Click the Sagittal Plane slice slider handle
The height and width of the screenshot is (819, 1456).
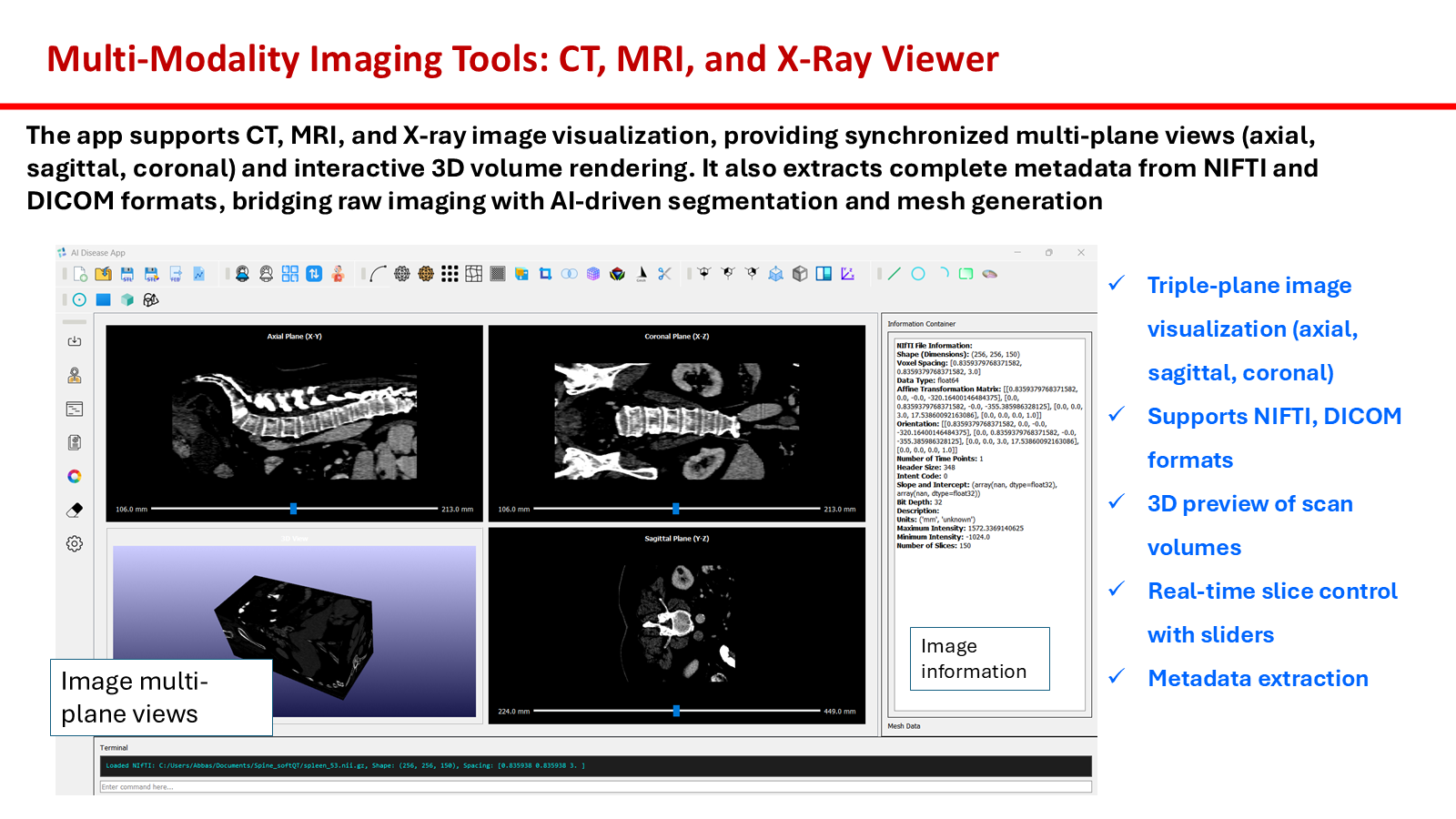[x=676, y=711]
